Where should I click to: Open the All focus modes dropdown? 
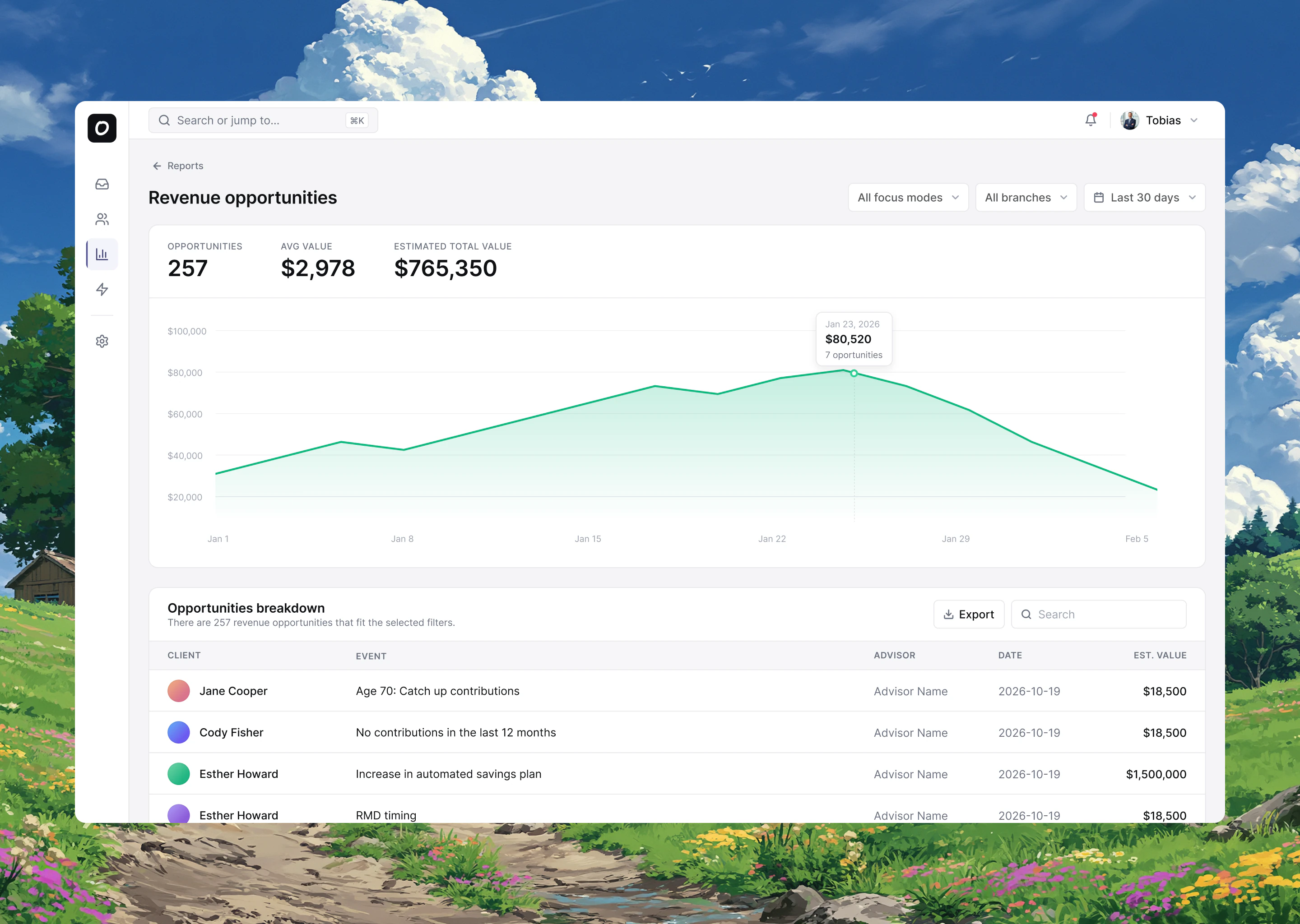point(908,198)
